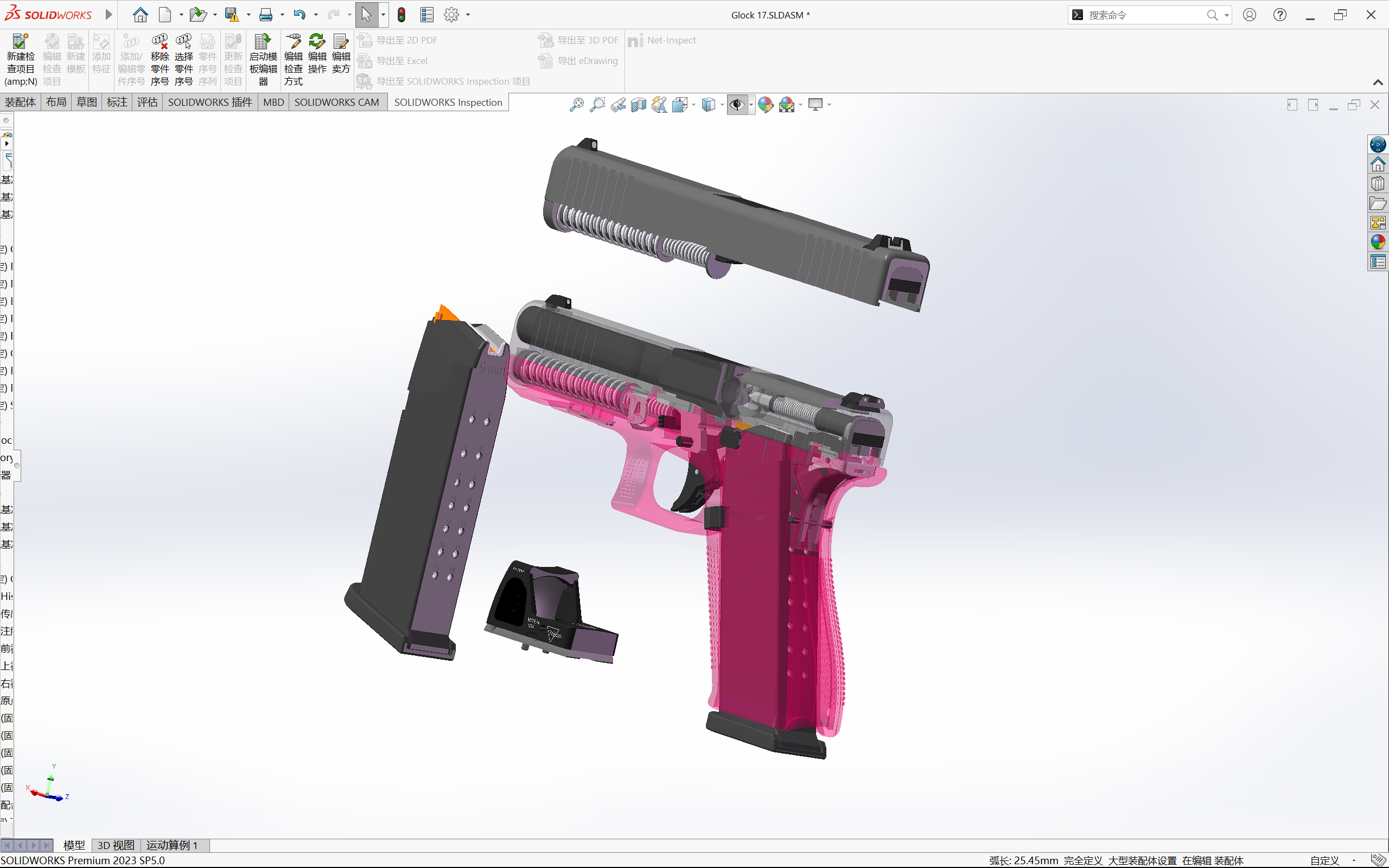Switch to SOLIDWORKS 插件 tab
The width and height of the screenshot is (1389, 868).
210,102
